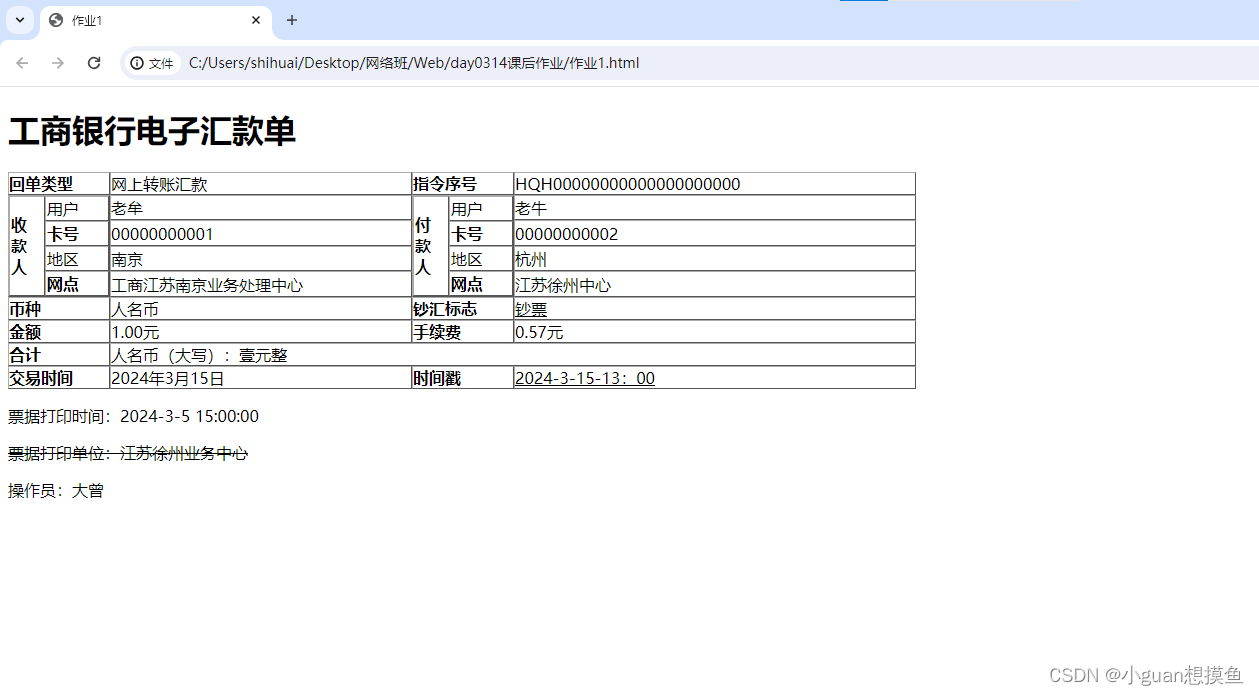Viewport: 1259px width, 695px height.
Task: Click the 指令序号 header cell
Action: (x=463, y=184)
